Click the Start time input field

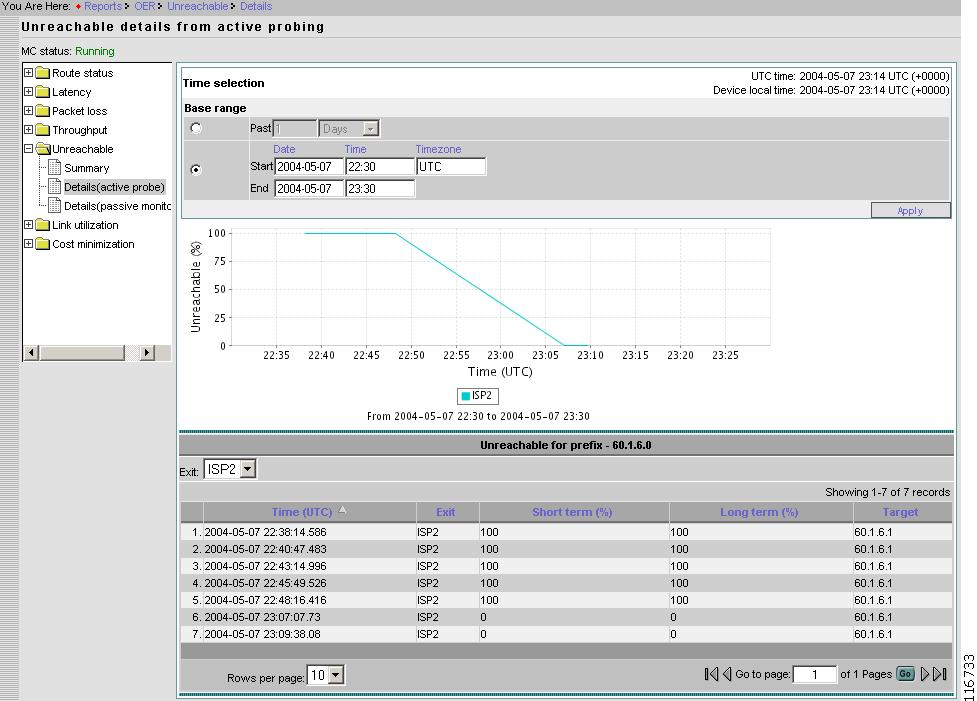tap(380, 167)
